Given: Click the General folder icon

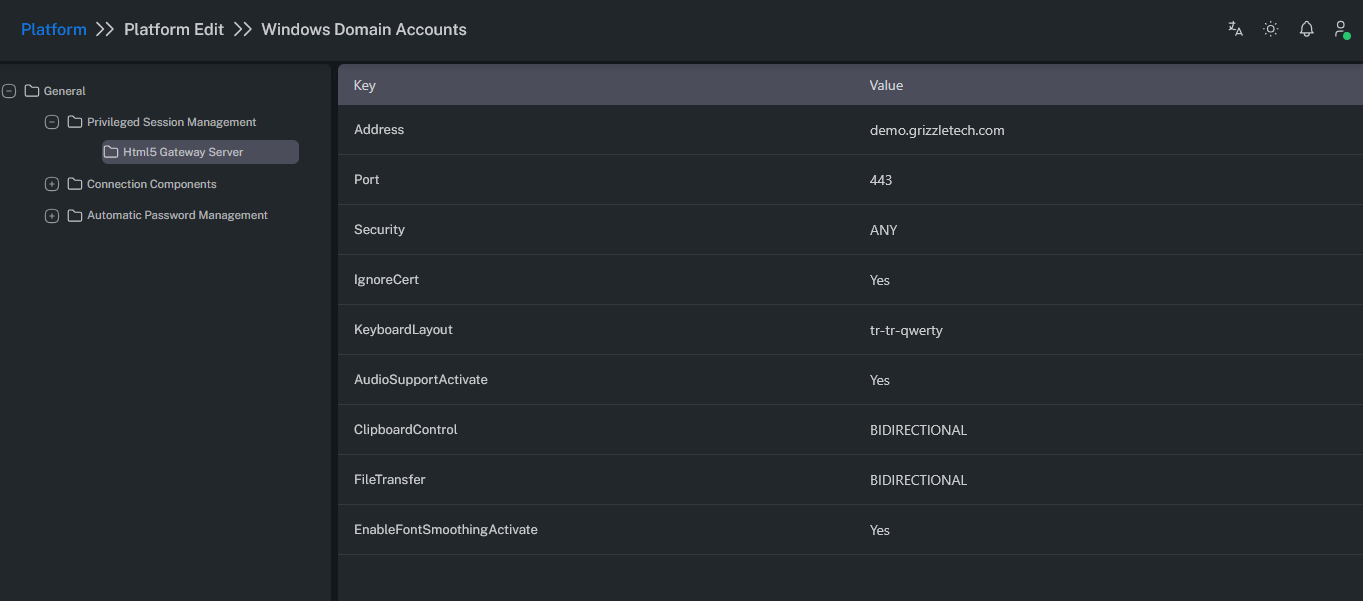Looking at the screenshot, I should point(32,91).
